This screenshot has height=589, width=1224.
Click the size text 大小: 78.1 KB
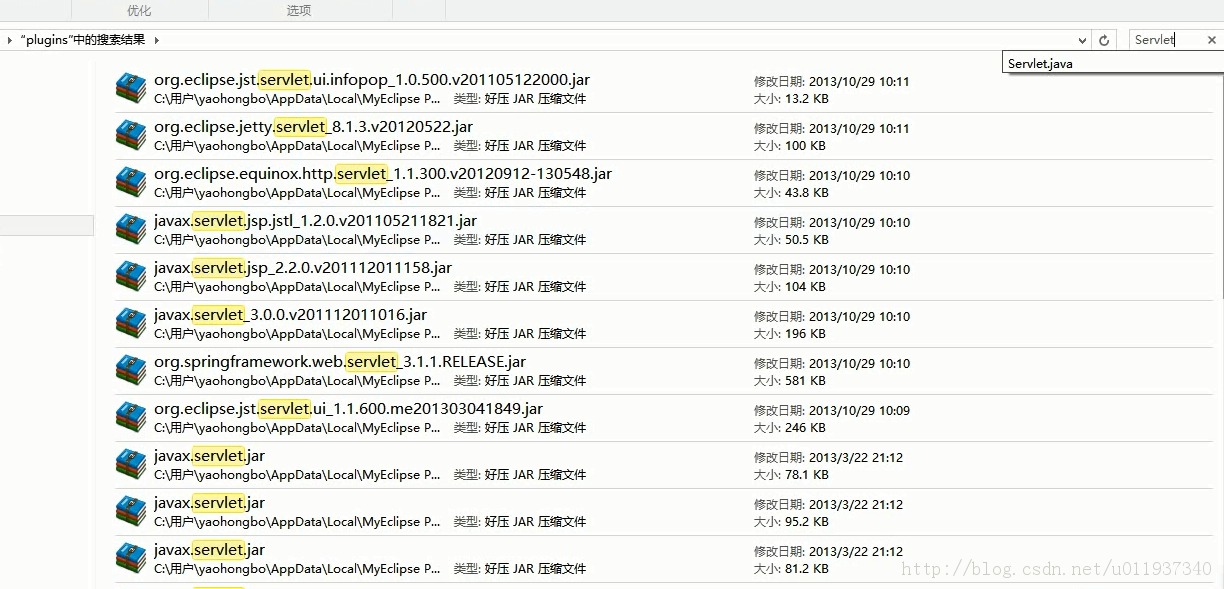[791, 475]
